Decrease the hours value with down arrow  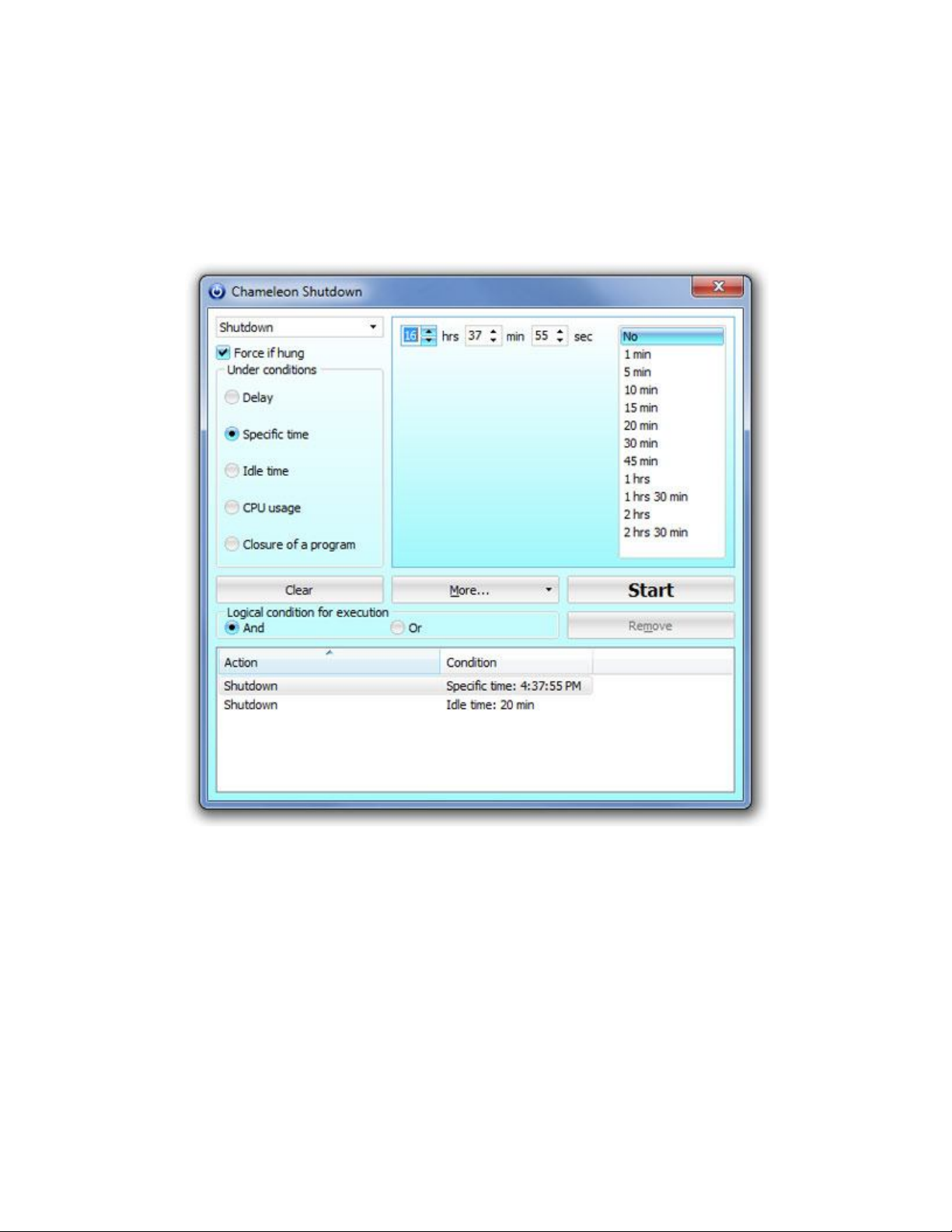click(428, 340)
